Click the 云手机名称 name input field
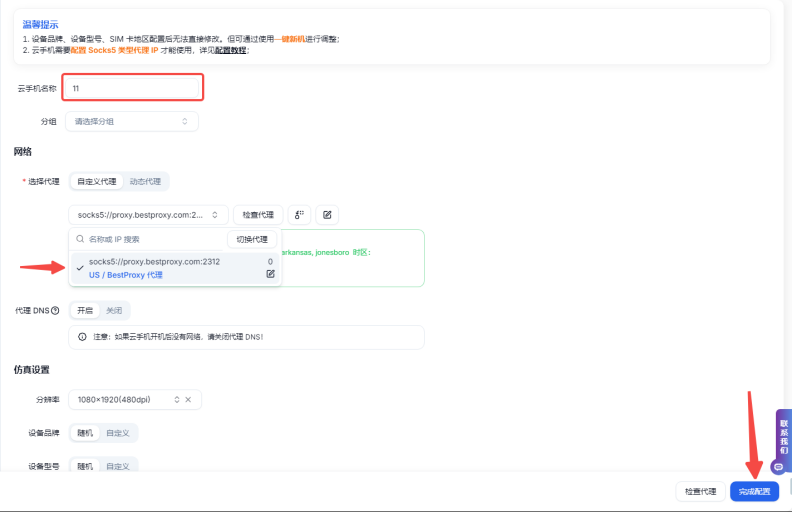The height and width of the screenshot is (512, 792). coord(134,88)
